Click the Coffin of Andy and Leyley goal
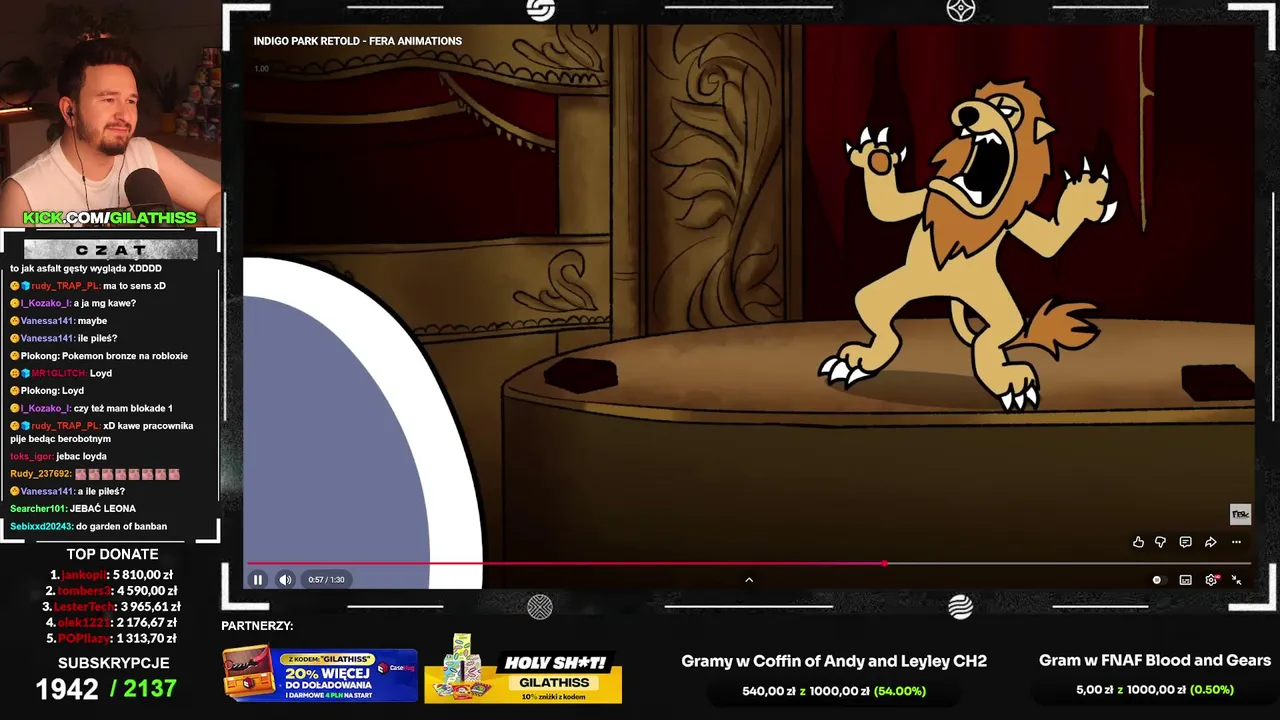 834,661
